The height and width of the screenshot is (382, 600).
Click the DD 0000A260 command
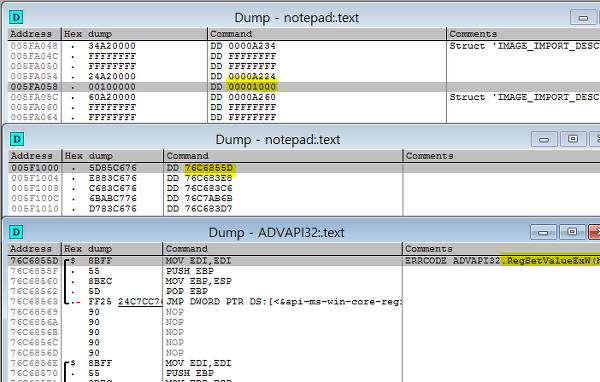point(243,97)
